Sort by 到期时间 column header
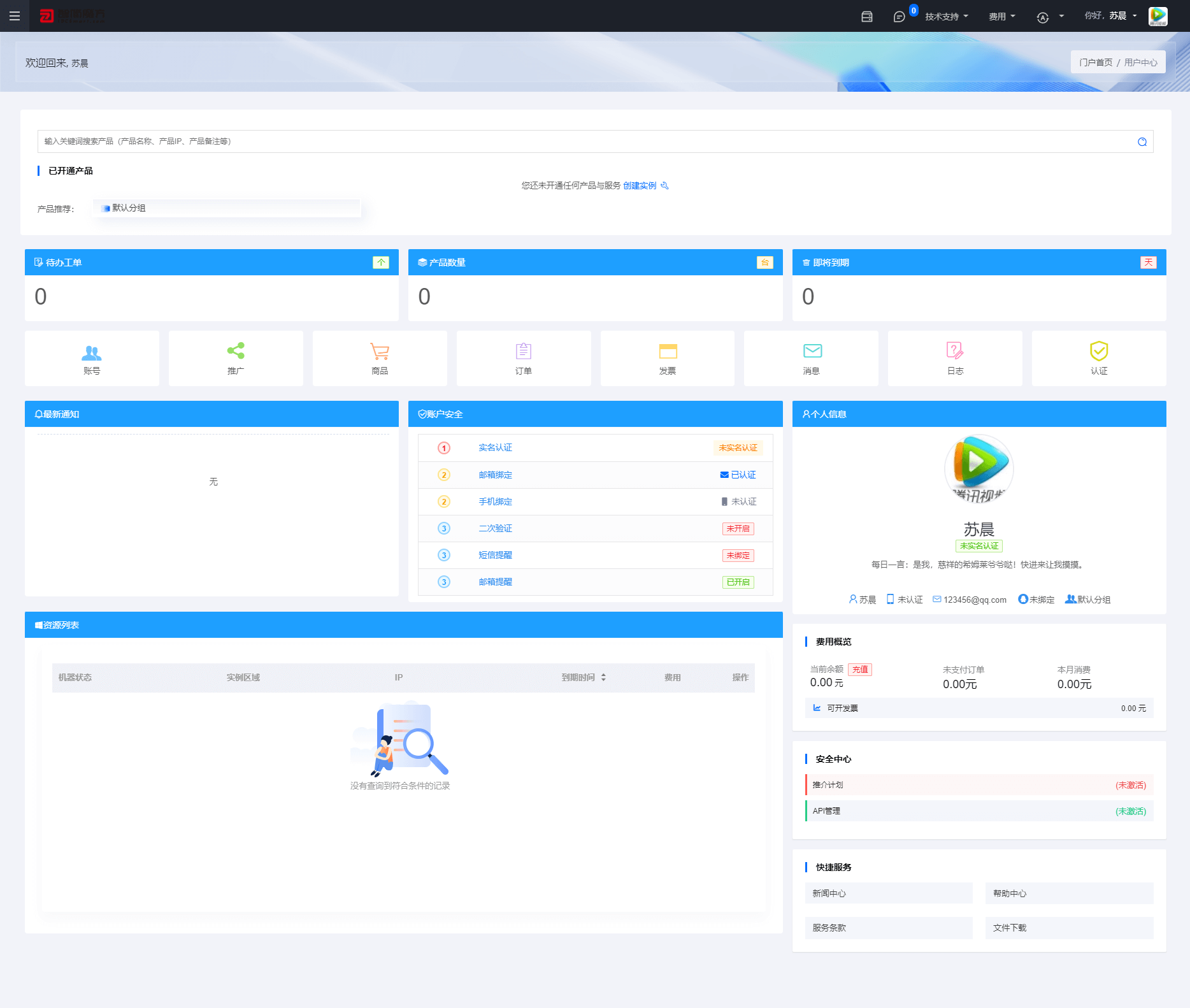 click(x=584, y=677)
